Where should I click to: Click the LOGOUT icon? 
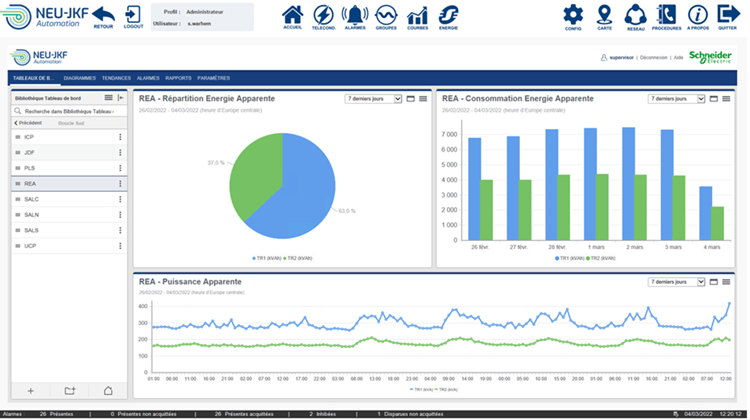[133, 16]
